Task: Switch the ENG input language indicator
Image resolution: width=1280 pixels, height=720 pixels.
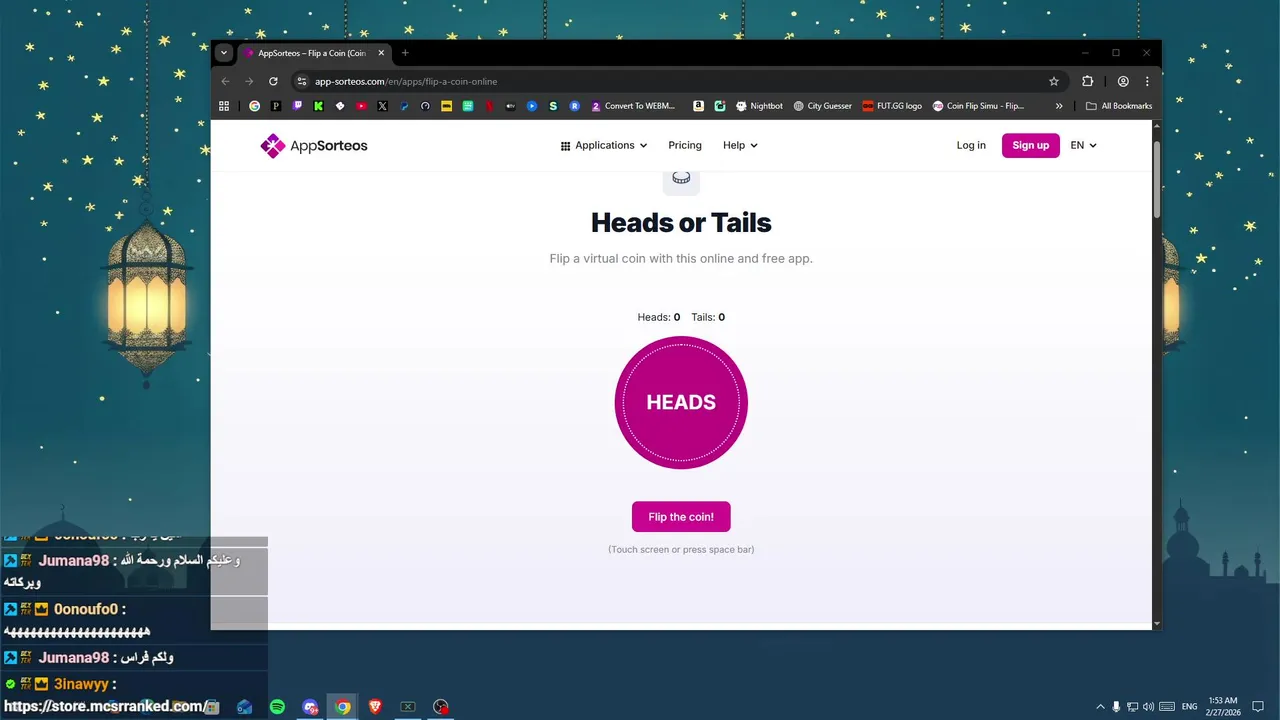Action: point(1189,706)
